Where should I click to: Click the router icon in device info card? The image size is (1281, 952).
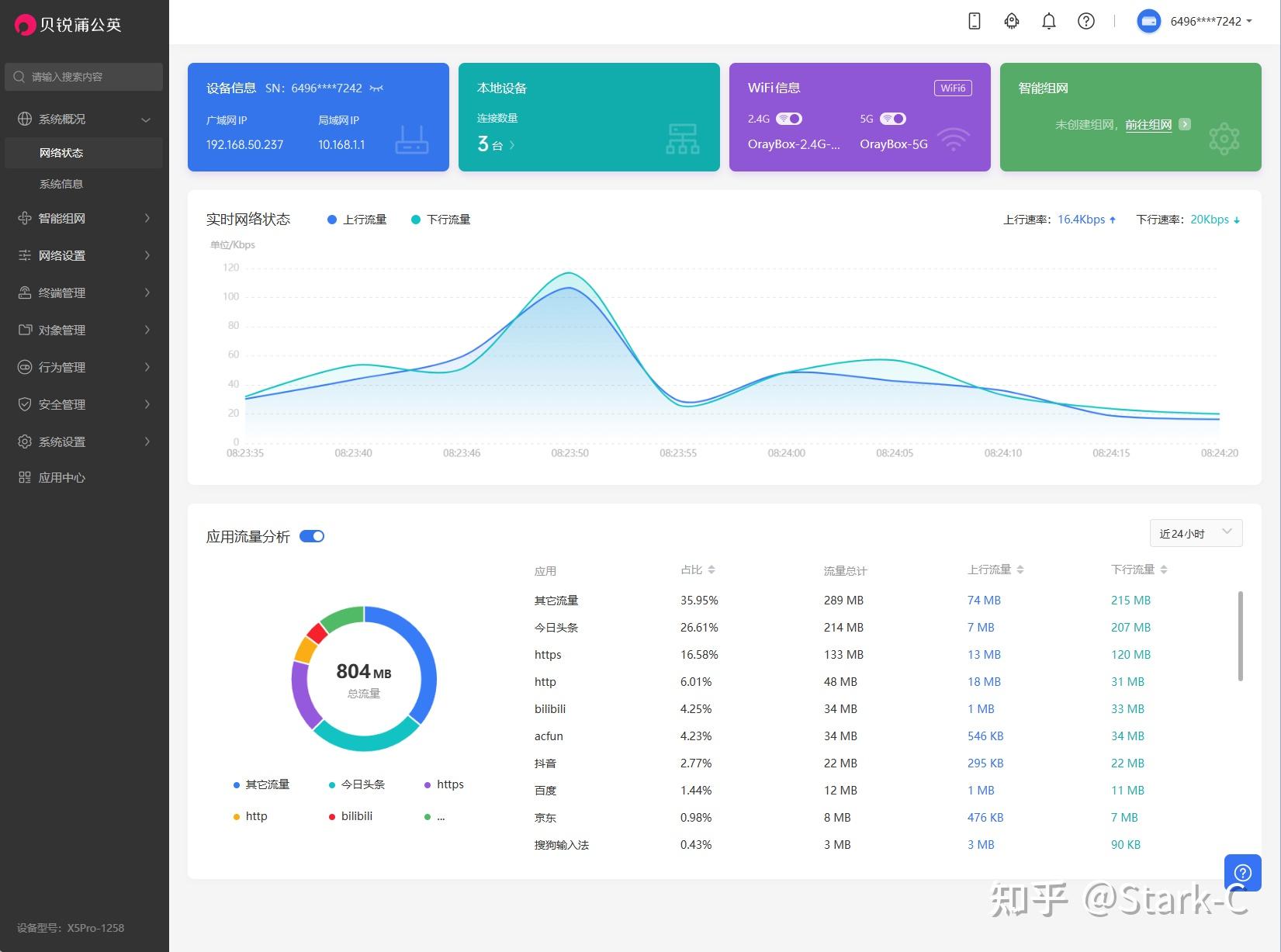pos(412,140)
